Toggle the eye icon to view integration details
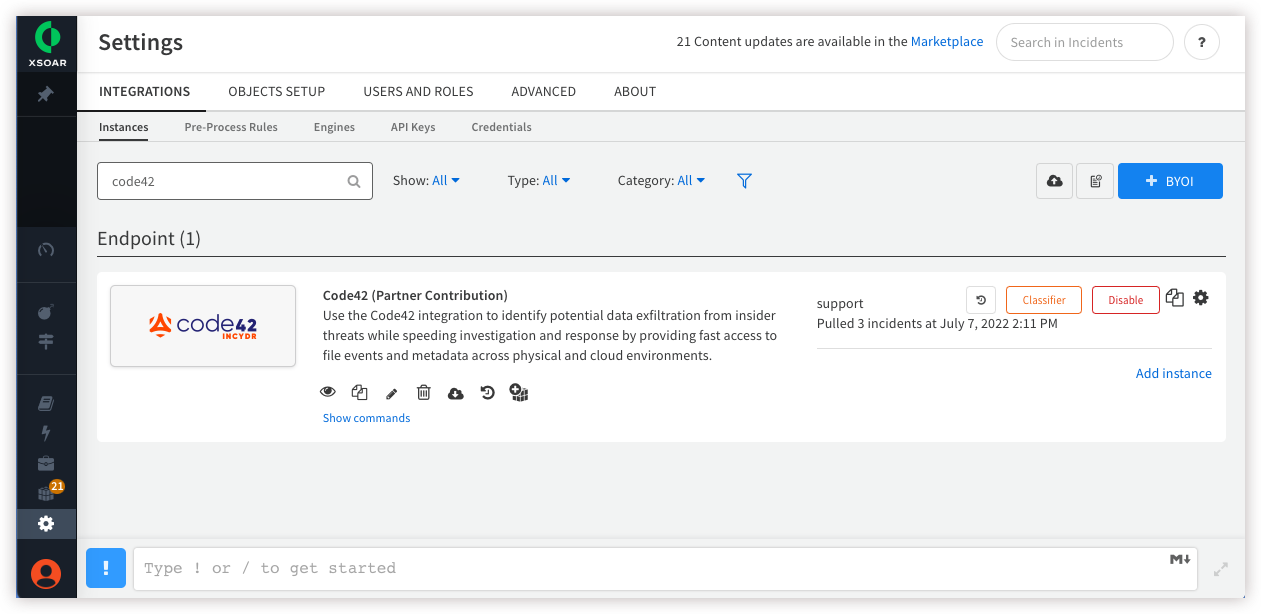The height and width of the screenshot is (614, 1261). point(327,391)
